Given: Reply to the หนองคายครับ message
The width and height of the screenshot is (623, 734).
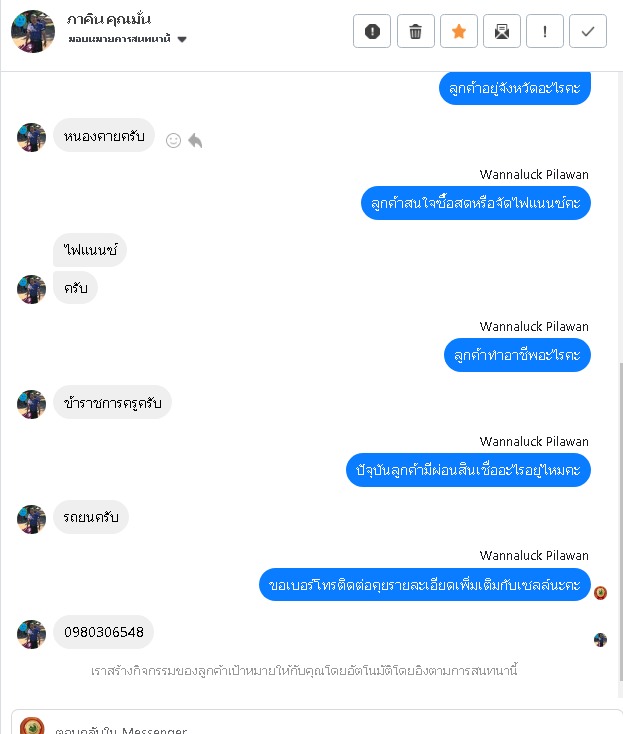Looking at the screenshot, I should [195, 140].
